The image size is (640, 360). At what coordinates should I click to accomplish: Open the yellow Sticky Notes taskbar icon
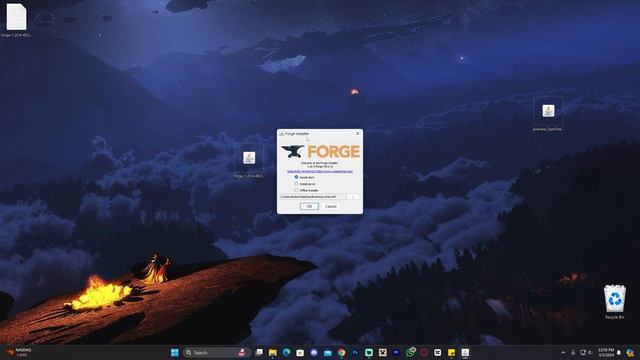click(451, 352)
